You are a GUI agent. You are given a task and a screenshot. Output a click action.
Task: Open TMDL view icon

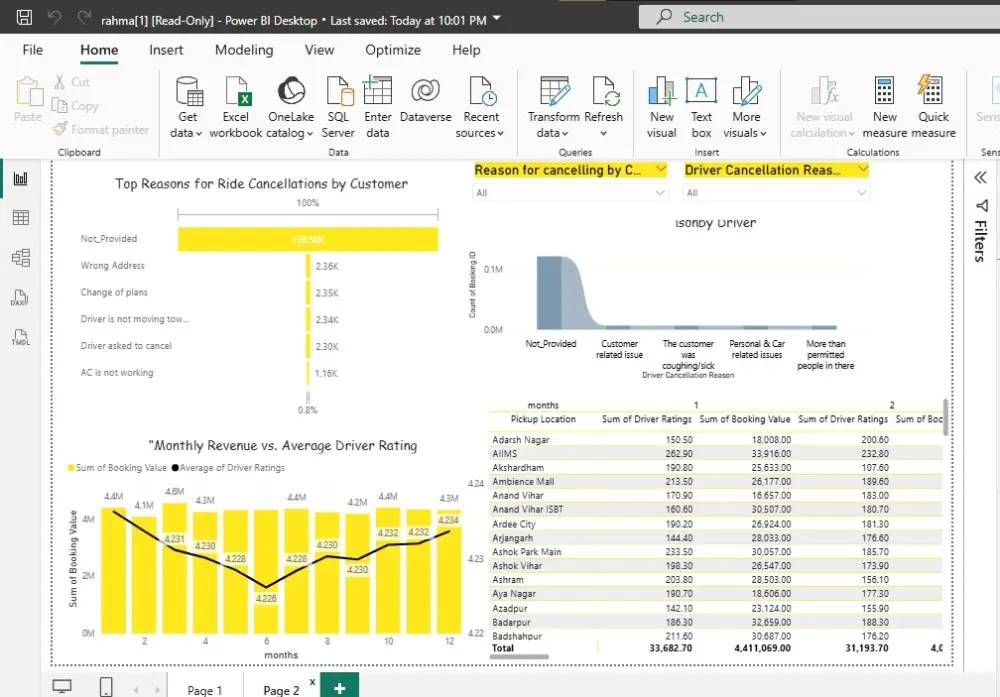tap(20, 337)
